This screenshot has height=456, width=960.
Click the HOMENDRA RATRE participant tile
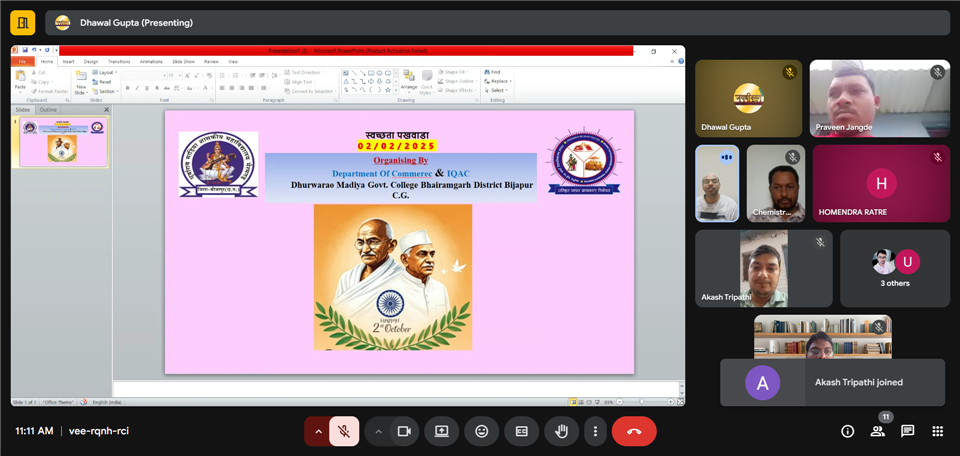tap(881, 184)
